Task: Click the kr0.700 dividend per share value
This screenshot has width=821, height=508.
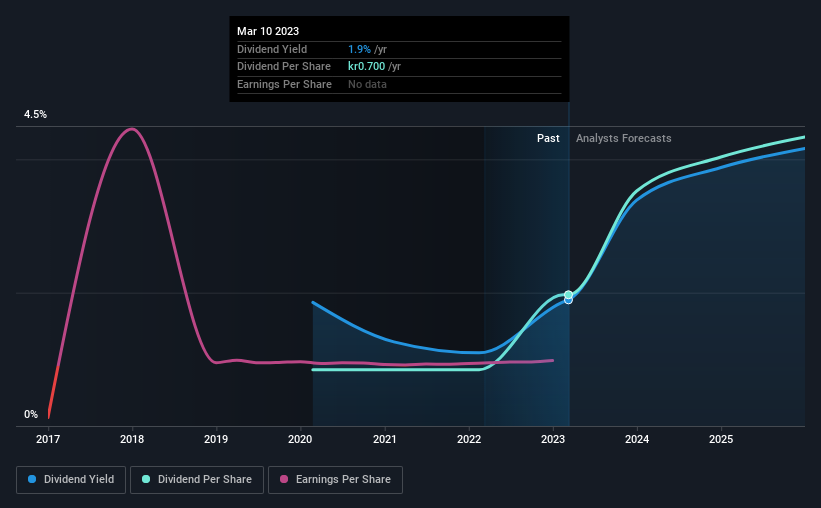Action: (x=367, y=67)
